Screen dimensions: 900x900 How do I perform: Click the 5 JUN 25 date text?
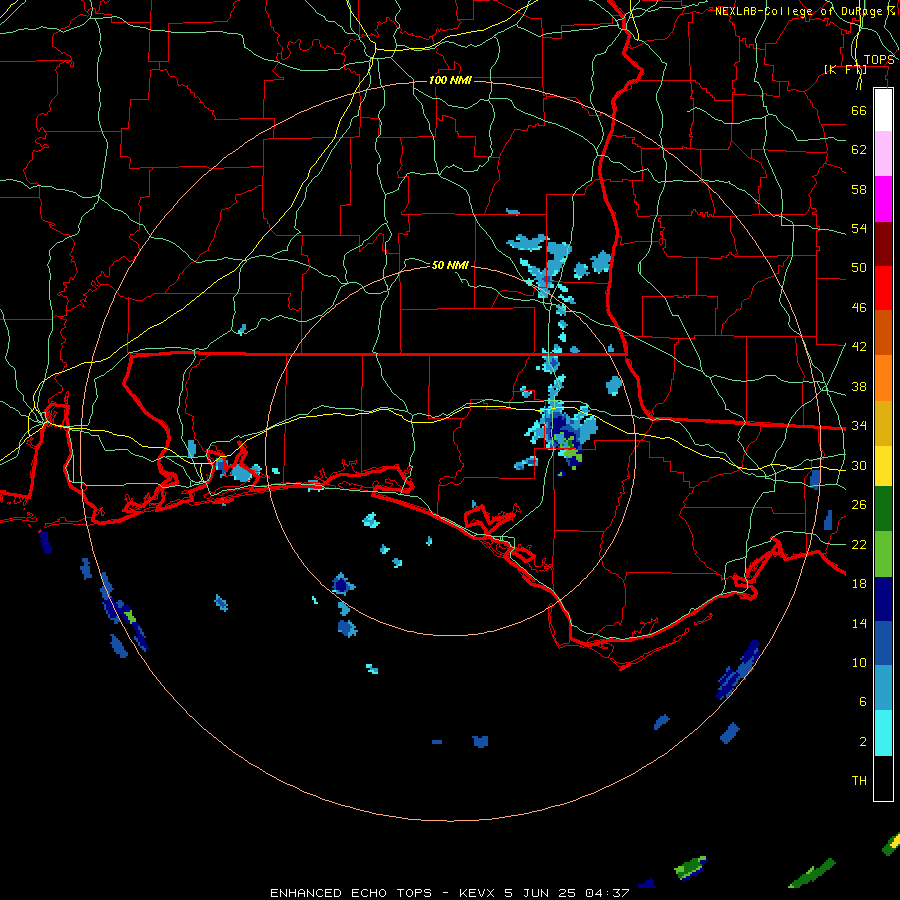[x=542, y=893]
